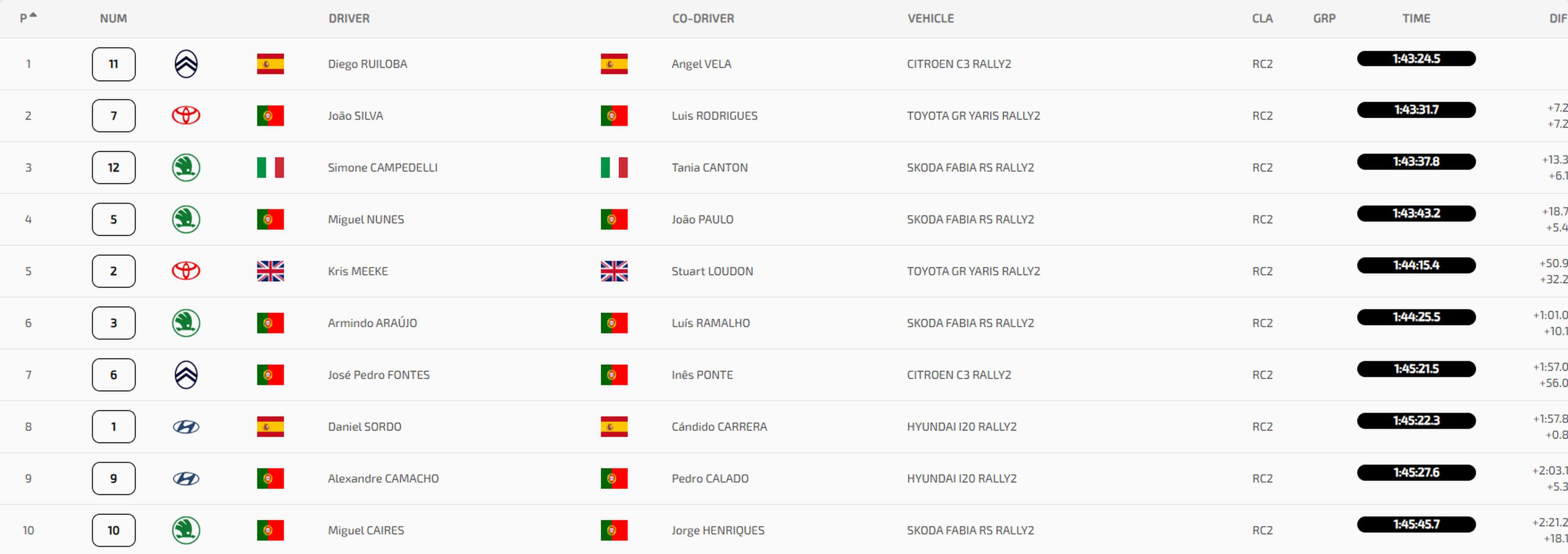Open the driver entry for Armindo ARAÚJO
Image resolution: width=1568 pixels, height=554 pixels.
click(x=372, y=323)
